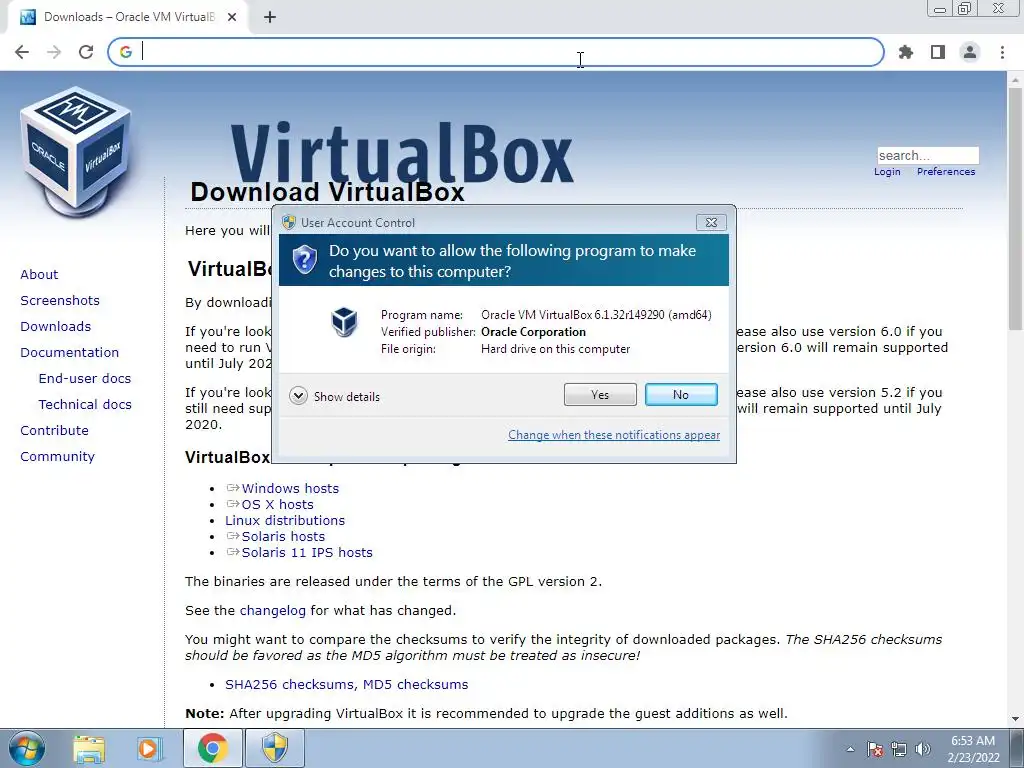Expand Show details in UAC dialog

tap(334, 396)
